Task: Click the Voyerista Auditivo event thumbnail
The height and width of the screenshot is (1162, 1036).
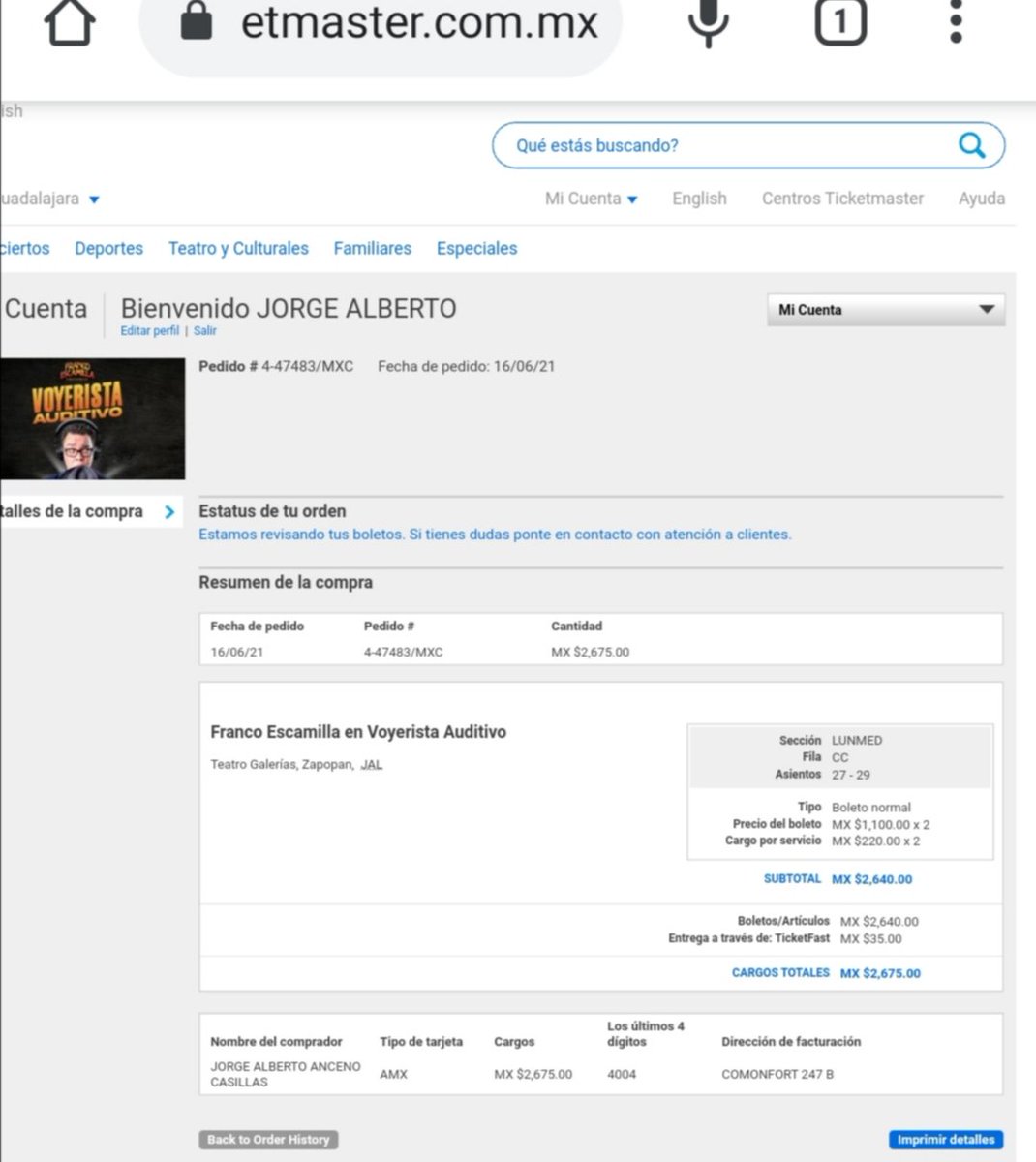Action: tap(92, 419)
